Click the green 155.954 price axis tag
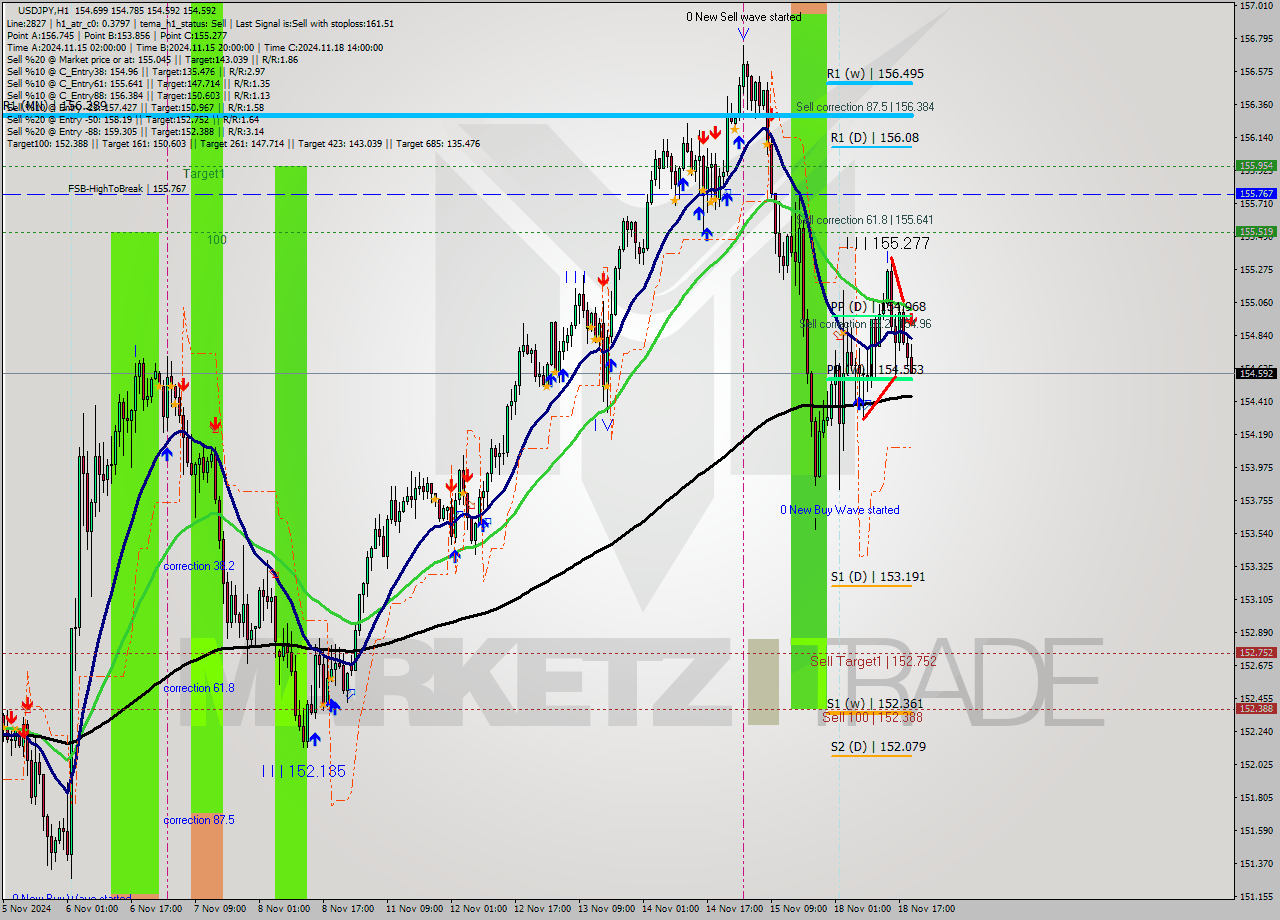 coord(1256,166)
